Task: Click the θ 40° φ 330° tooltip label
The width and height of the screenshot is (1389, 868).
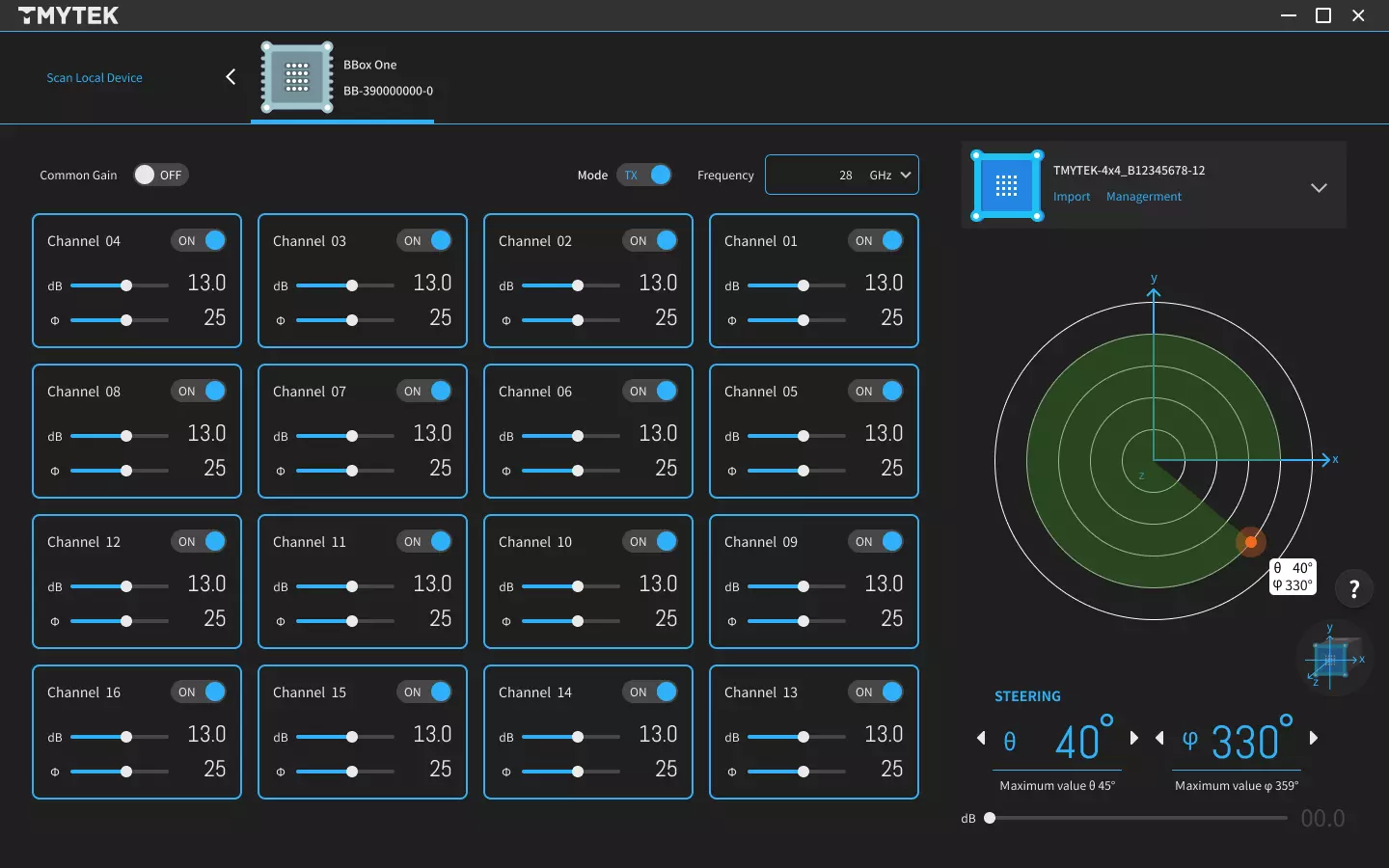Action: pyautogui.click(x=1293, y=577)
